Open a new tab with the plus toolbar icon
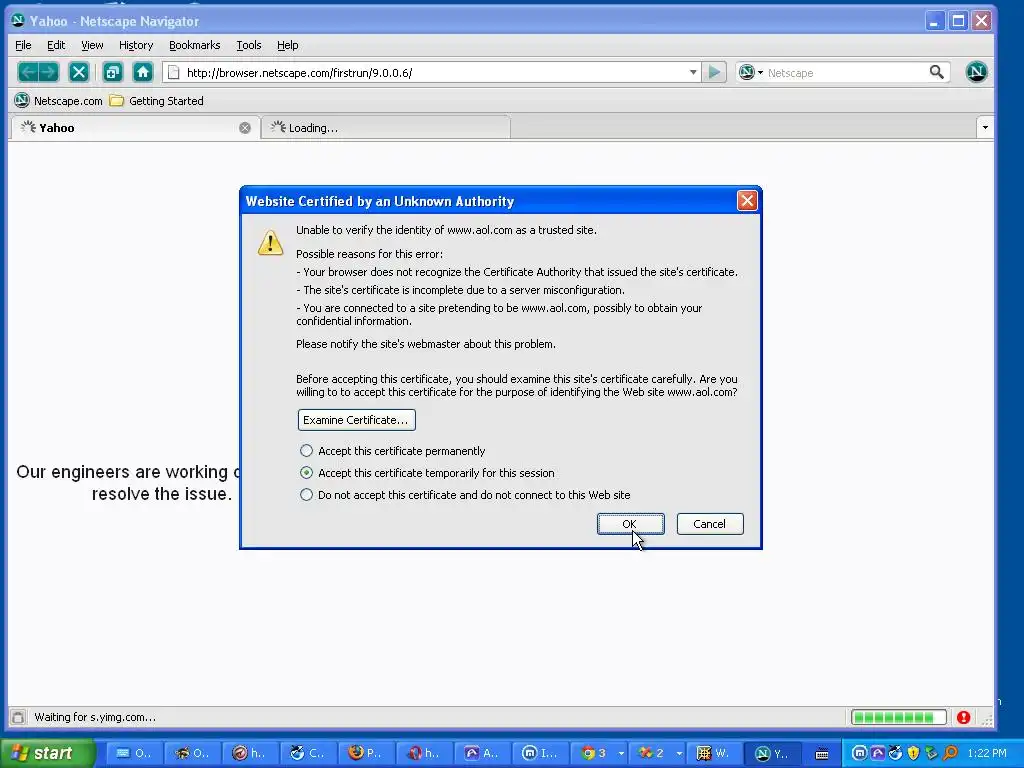The width and height of the screenshot is (1024, 768). click(x=112, y=72)
